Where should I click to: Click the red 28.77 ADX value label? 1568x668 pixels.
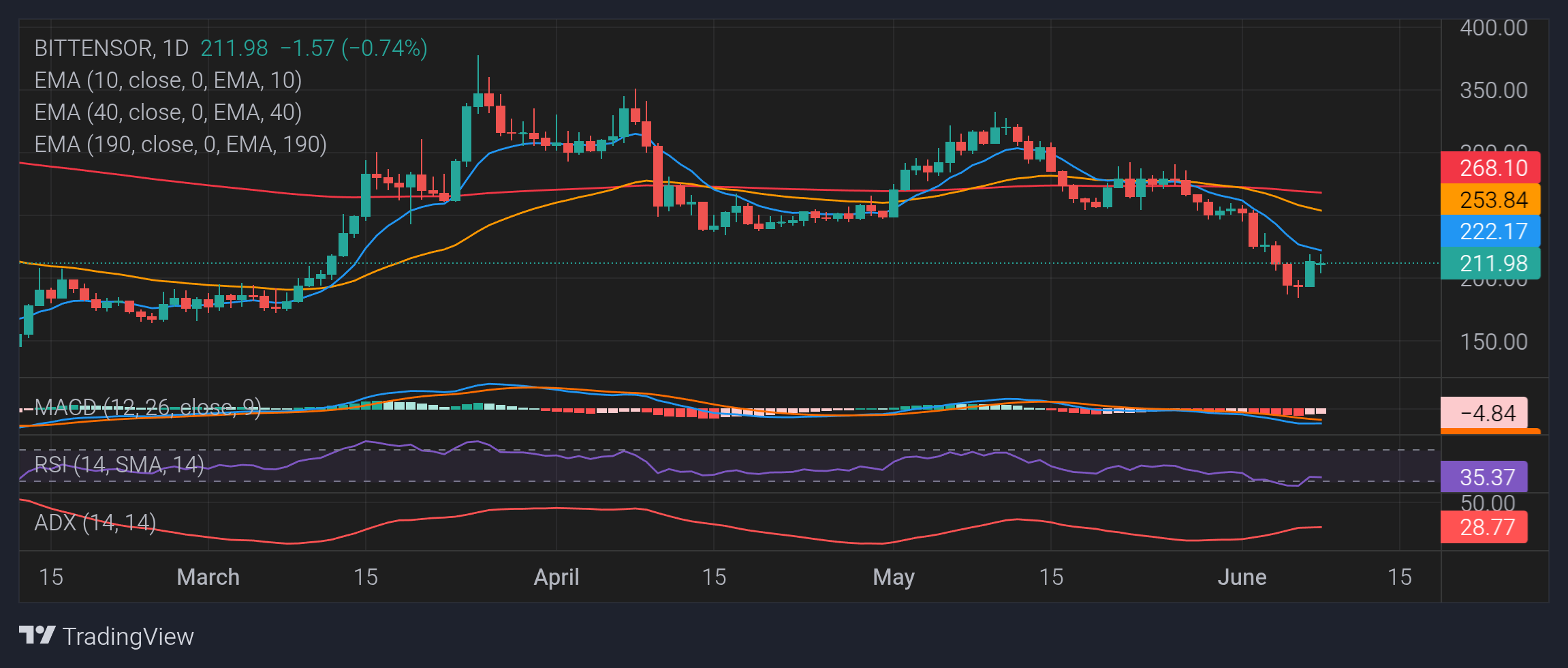(1484, 527)
